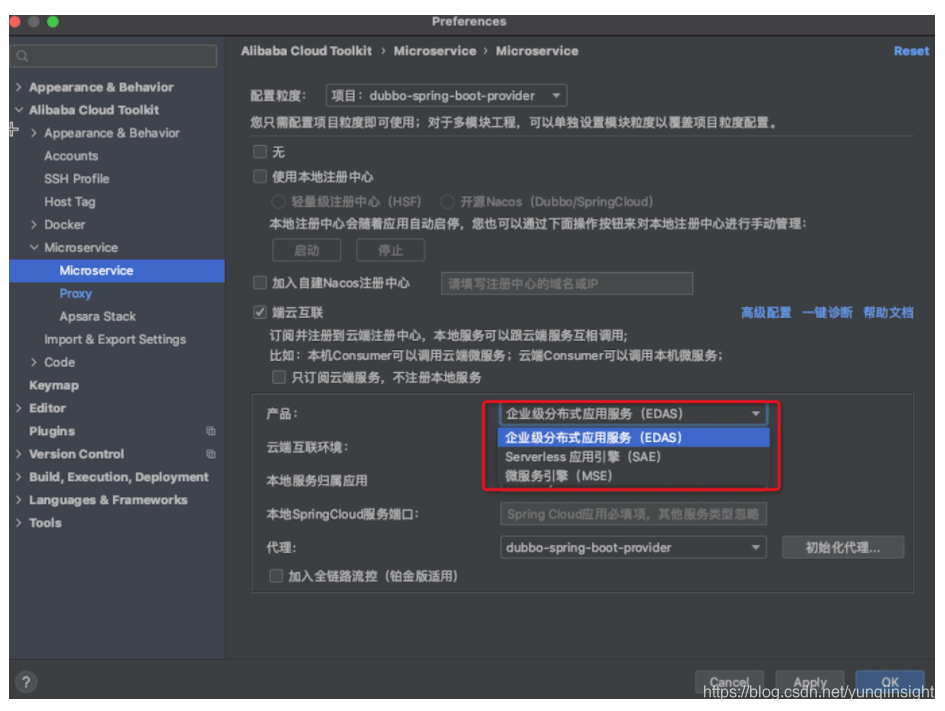
Task: Click the Nacos registry domain or IP field
Action: (567, 283)
